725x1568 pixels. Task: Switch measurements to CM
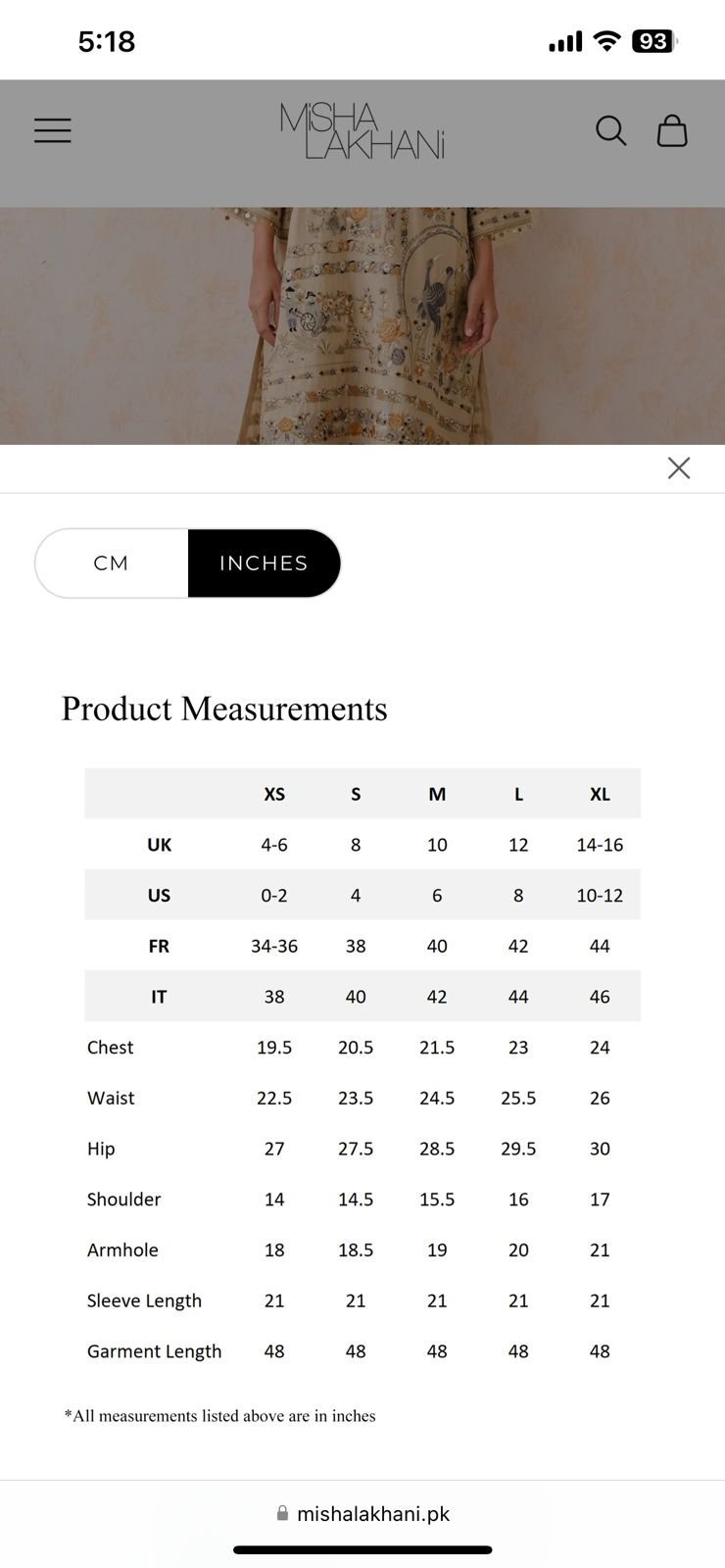[x=112, y=563]
